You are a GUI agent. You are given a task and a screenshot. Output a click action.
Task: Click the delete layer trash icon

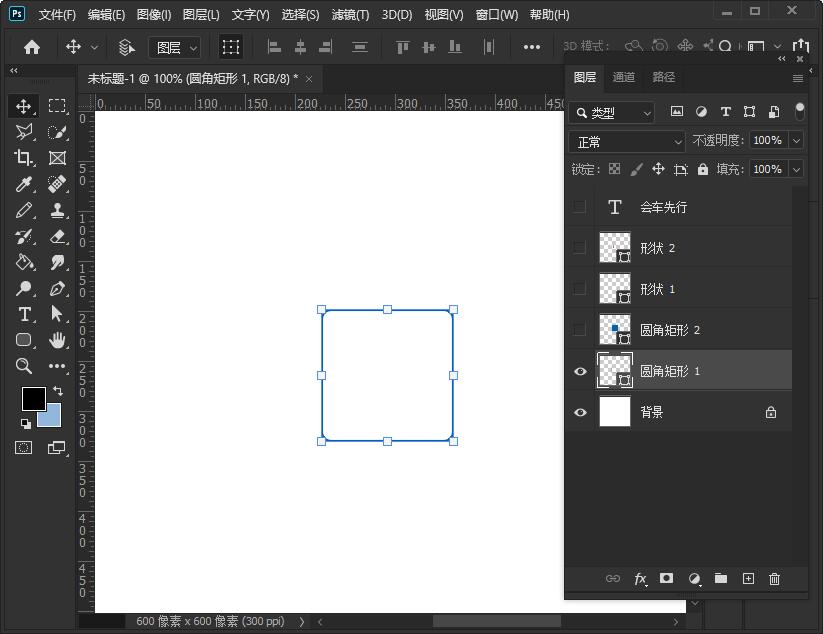point(774,579)
